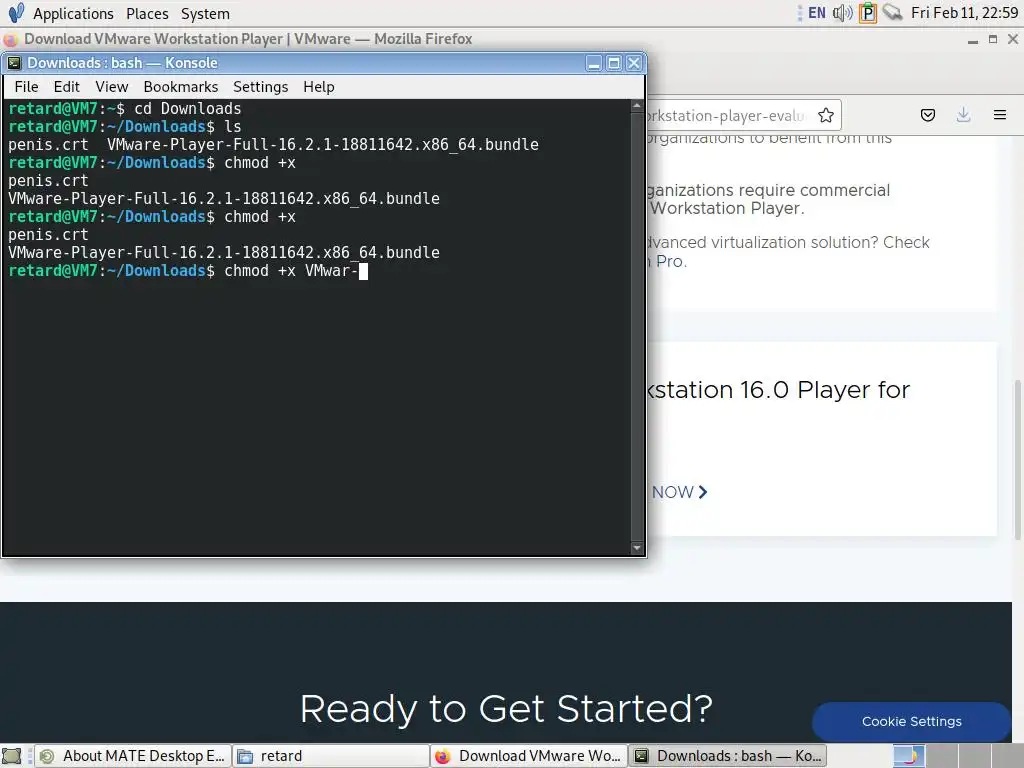Click the Firefox logo in the Firefox title bar
Image resolution: width=1024 pixels, height=768 pixels.
click(x=11, y=39)
